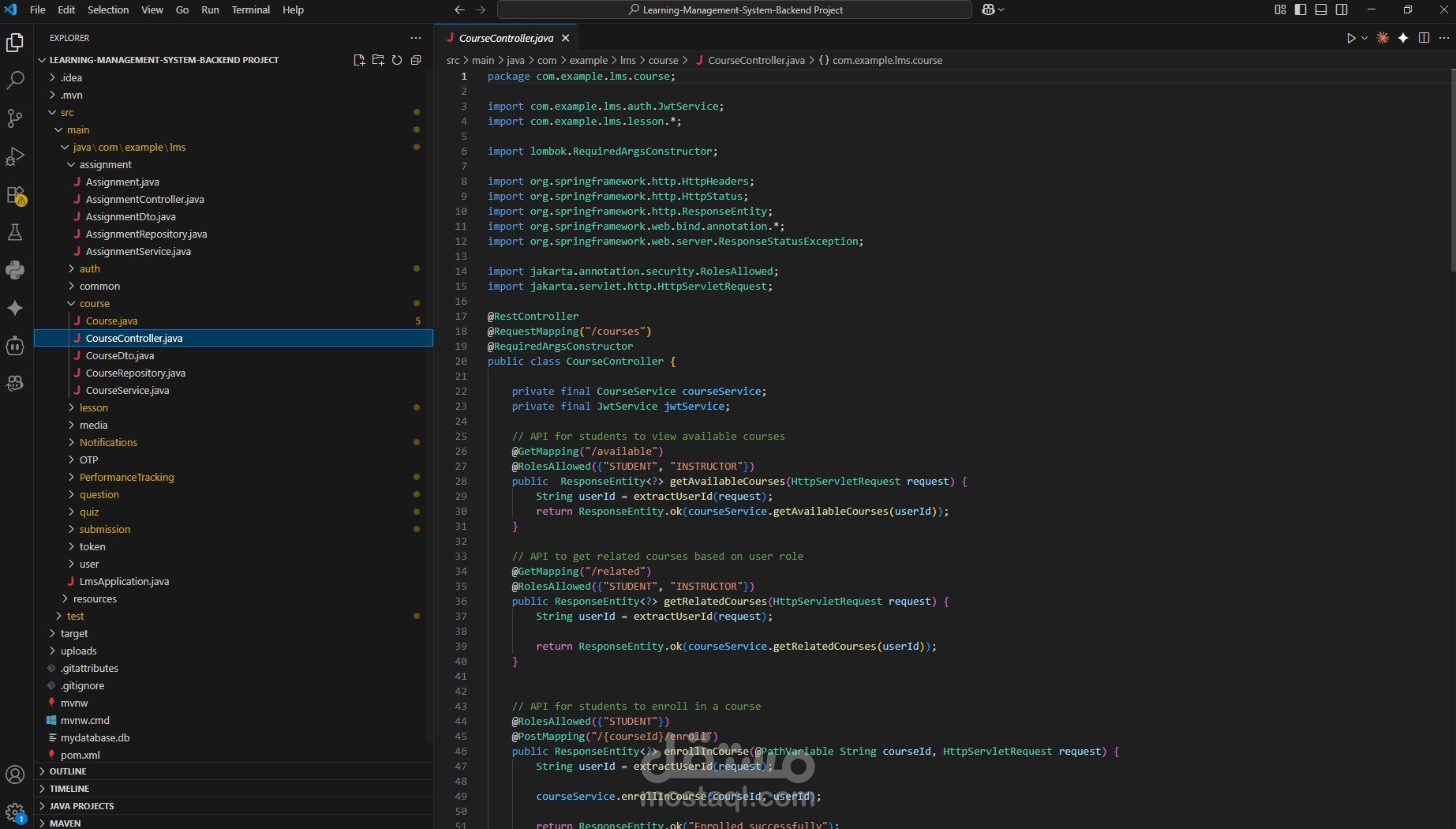Toggle the secondary side bar
This screenshot has width=1456, height=829.
pyautogui.click(x=1342, y=9)
